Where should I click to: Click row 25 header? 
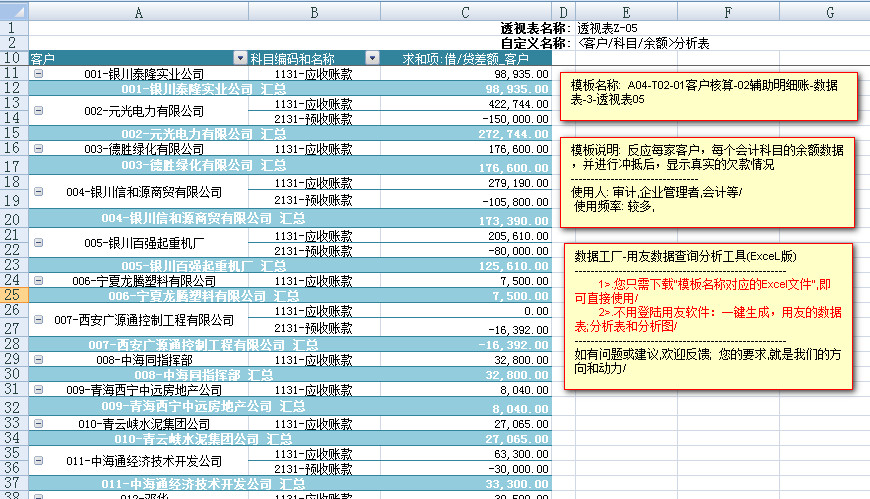click(14, 296)
